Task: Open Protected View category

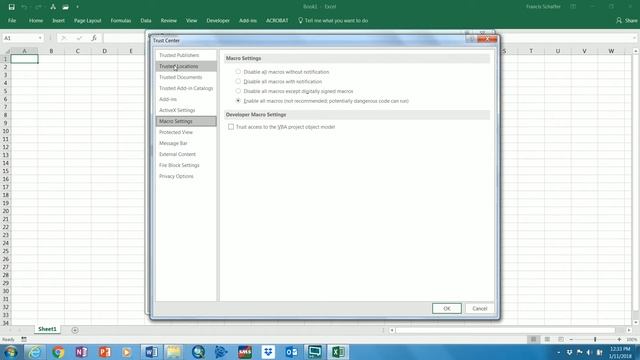Action: pos(186,132)
